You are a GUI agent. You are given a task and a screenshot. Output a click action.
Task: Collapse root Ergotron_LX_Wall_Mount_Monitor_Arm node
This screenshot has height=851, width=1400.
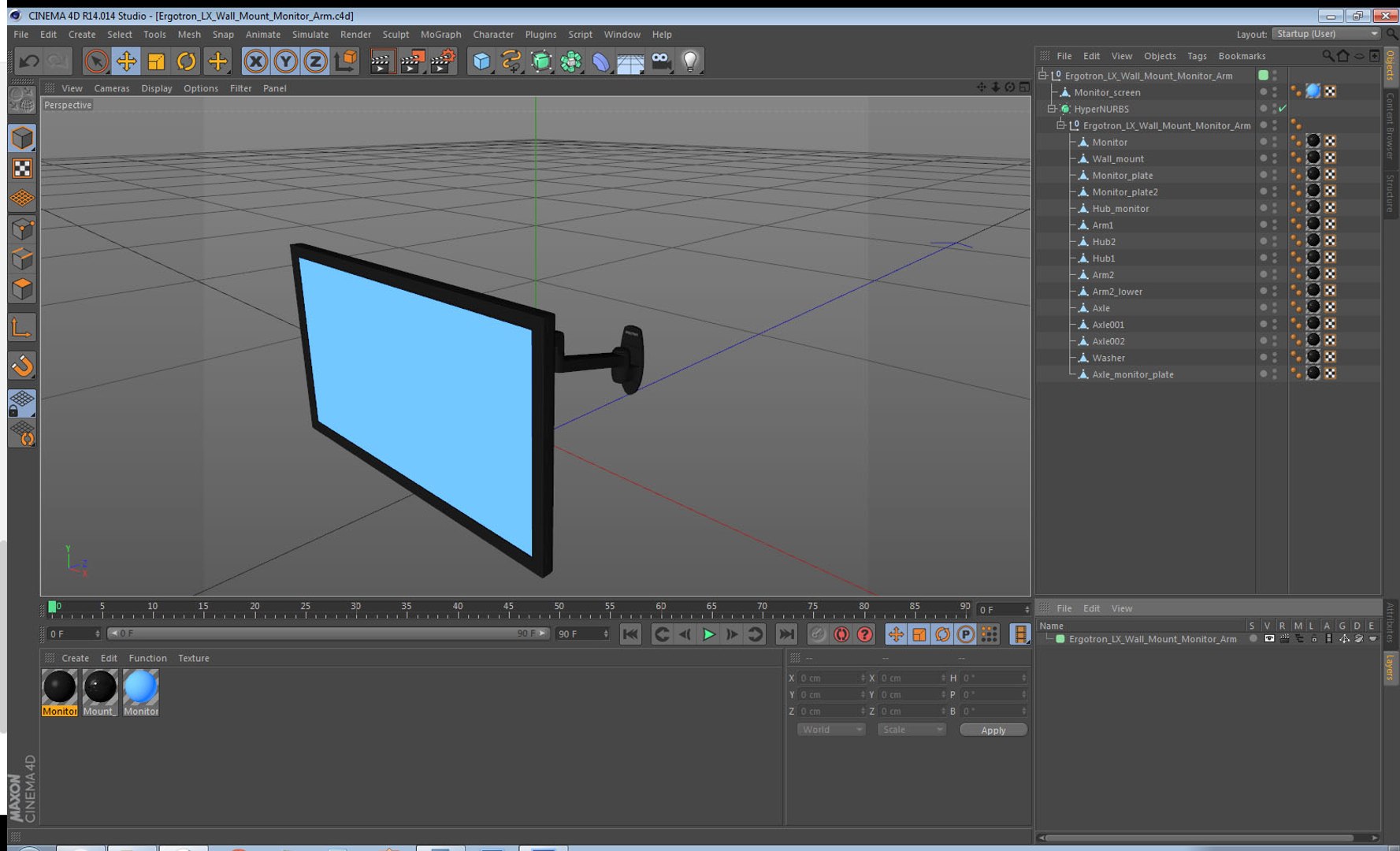pyautogui.click(x=1042, y=76)
